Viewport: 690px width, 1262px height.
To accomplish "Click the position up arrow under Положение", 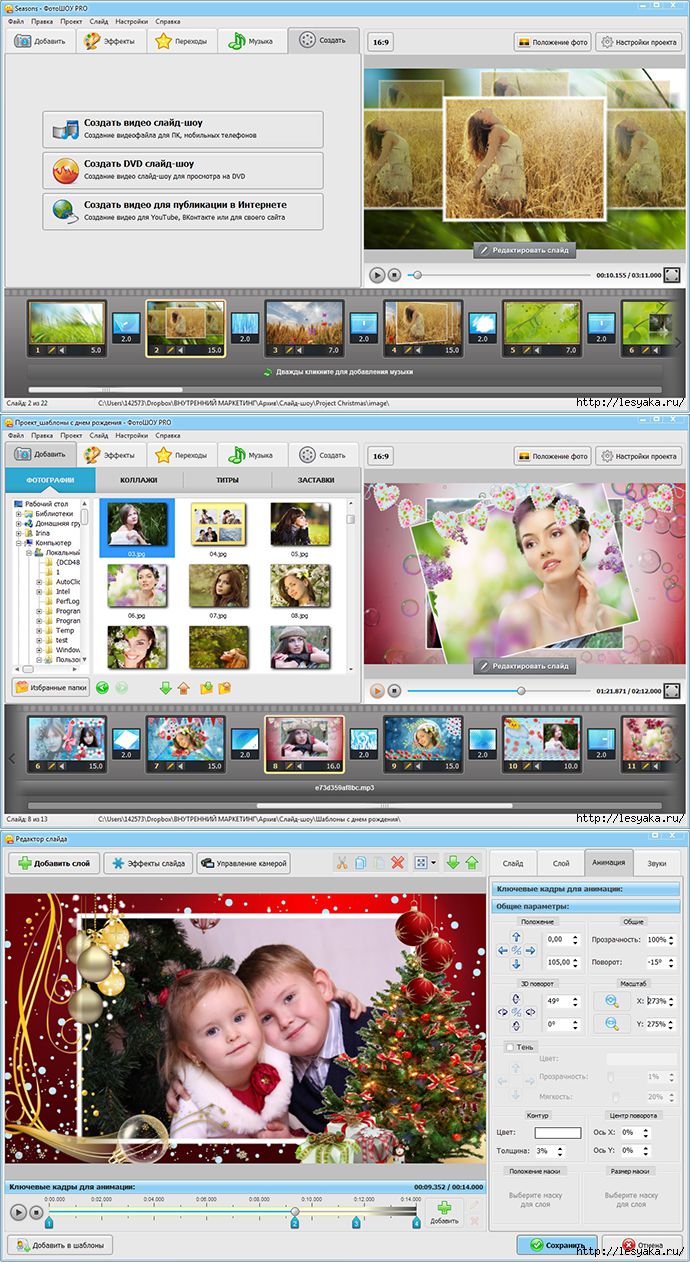I will tap(517, 937).
